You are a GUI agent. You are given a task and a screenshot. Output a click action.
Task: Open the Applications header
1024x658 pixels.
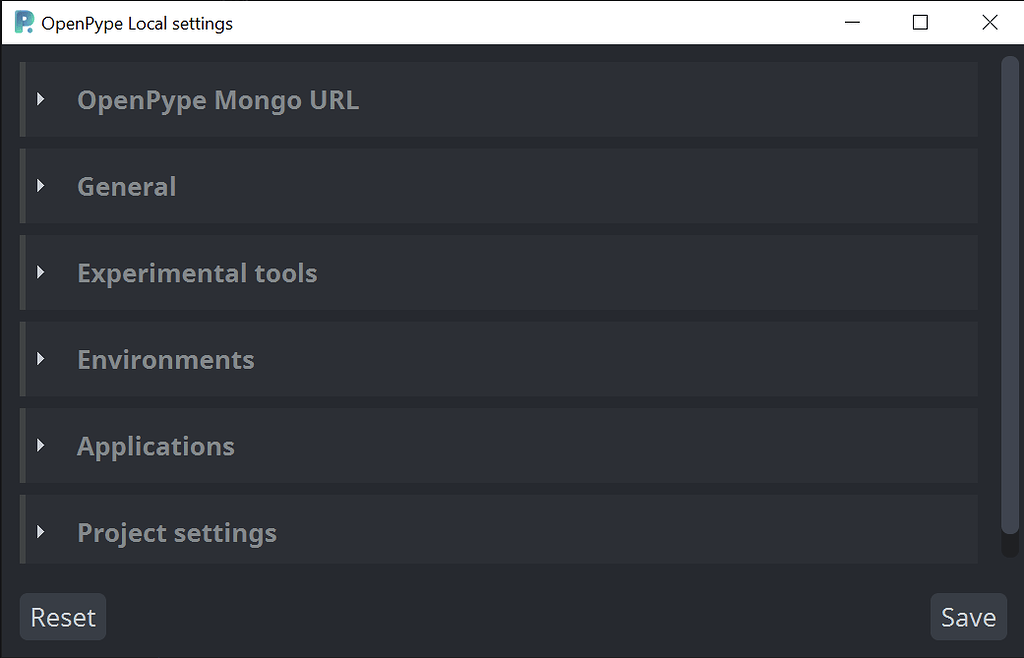point(155,446)
